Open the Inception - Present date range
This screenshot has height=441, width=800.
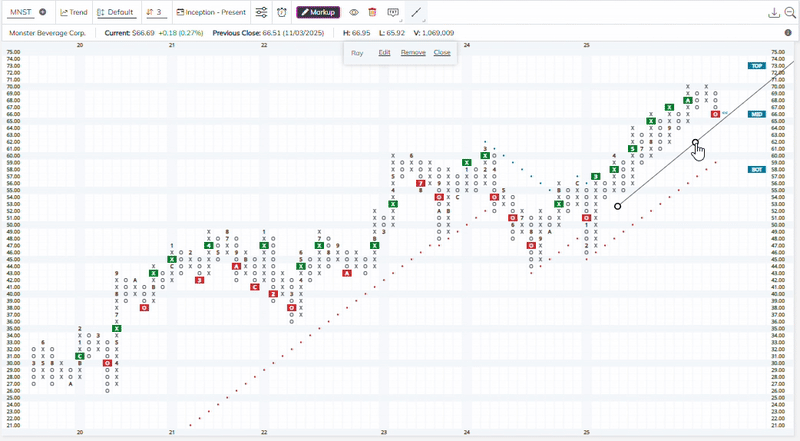coord(211,12)
